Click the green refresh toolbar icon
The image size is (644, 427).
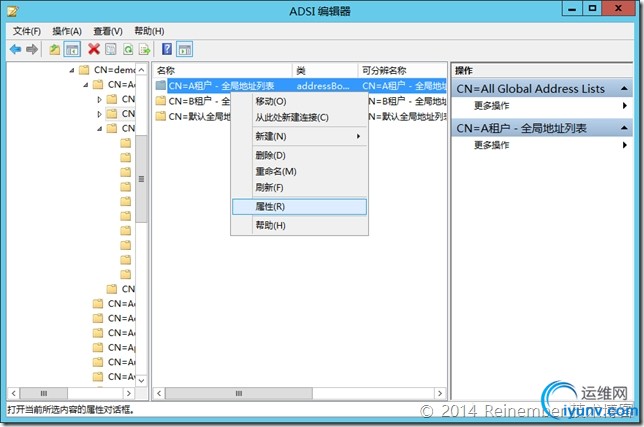click(x=128, y=50)
